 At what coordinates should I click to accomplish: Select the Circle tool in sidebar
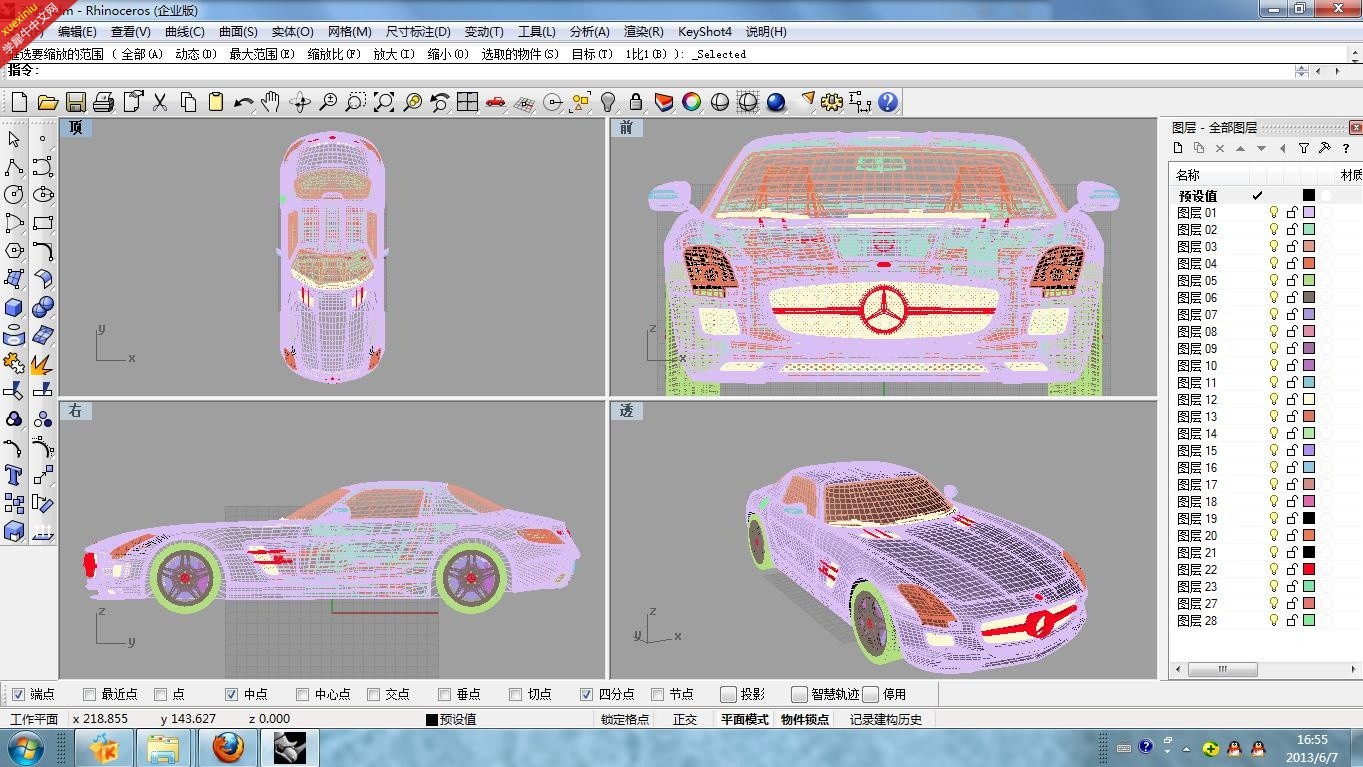pyautogui.click(x=14, y=195)
